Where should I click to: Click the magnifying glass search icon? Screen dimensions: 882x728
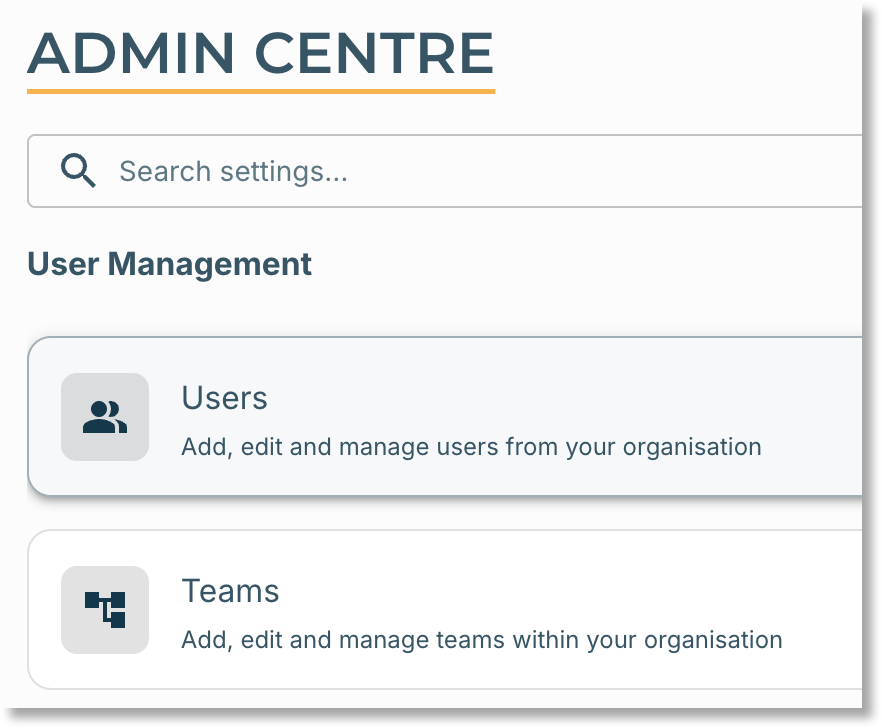click(x=78, y=170)
